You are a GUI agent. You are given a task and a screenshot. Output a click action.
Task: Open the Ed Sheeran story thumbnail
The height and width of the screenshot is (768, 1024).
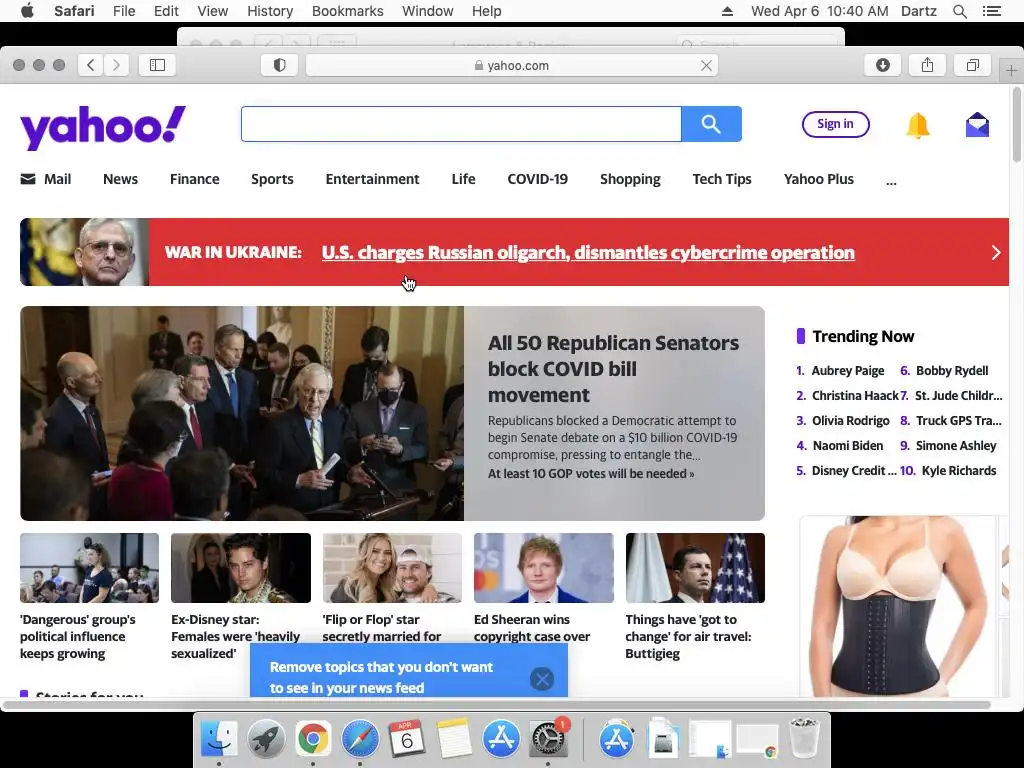point(543,568)
